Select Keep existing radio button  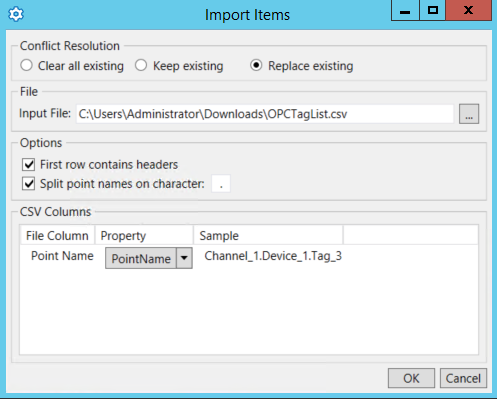coord(141,65)
